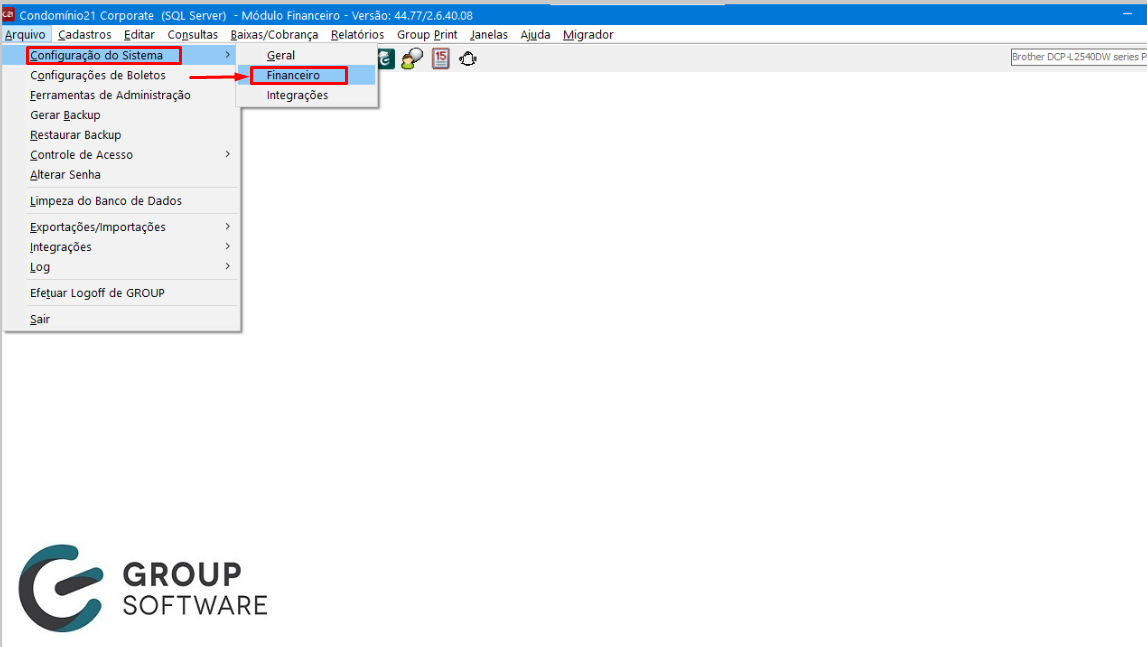
Task: Open the Group Print menu
Action: tap(427, 34)
